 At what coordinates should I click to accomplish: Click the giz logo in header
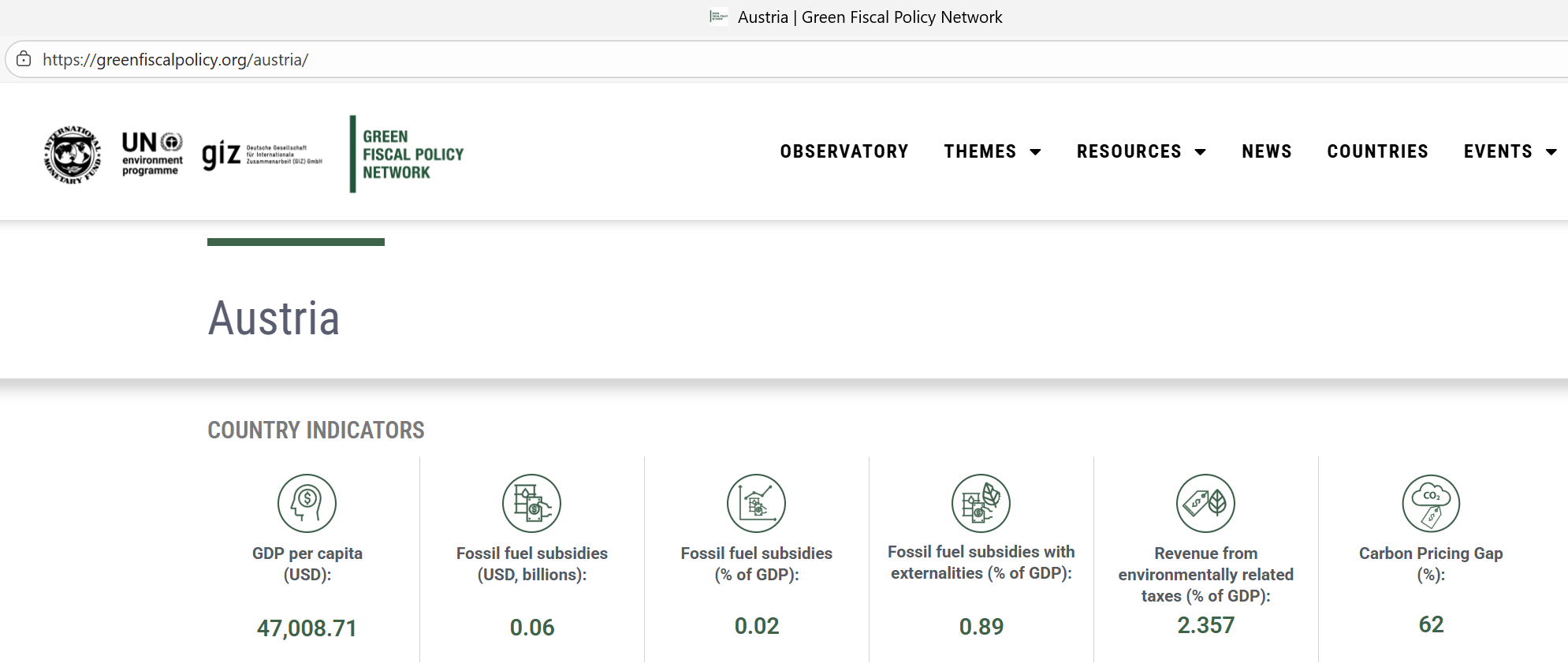point(262,154)
